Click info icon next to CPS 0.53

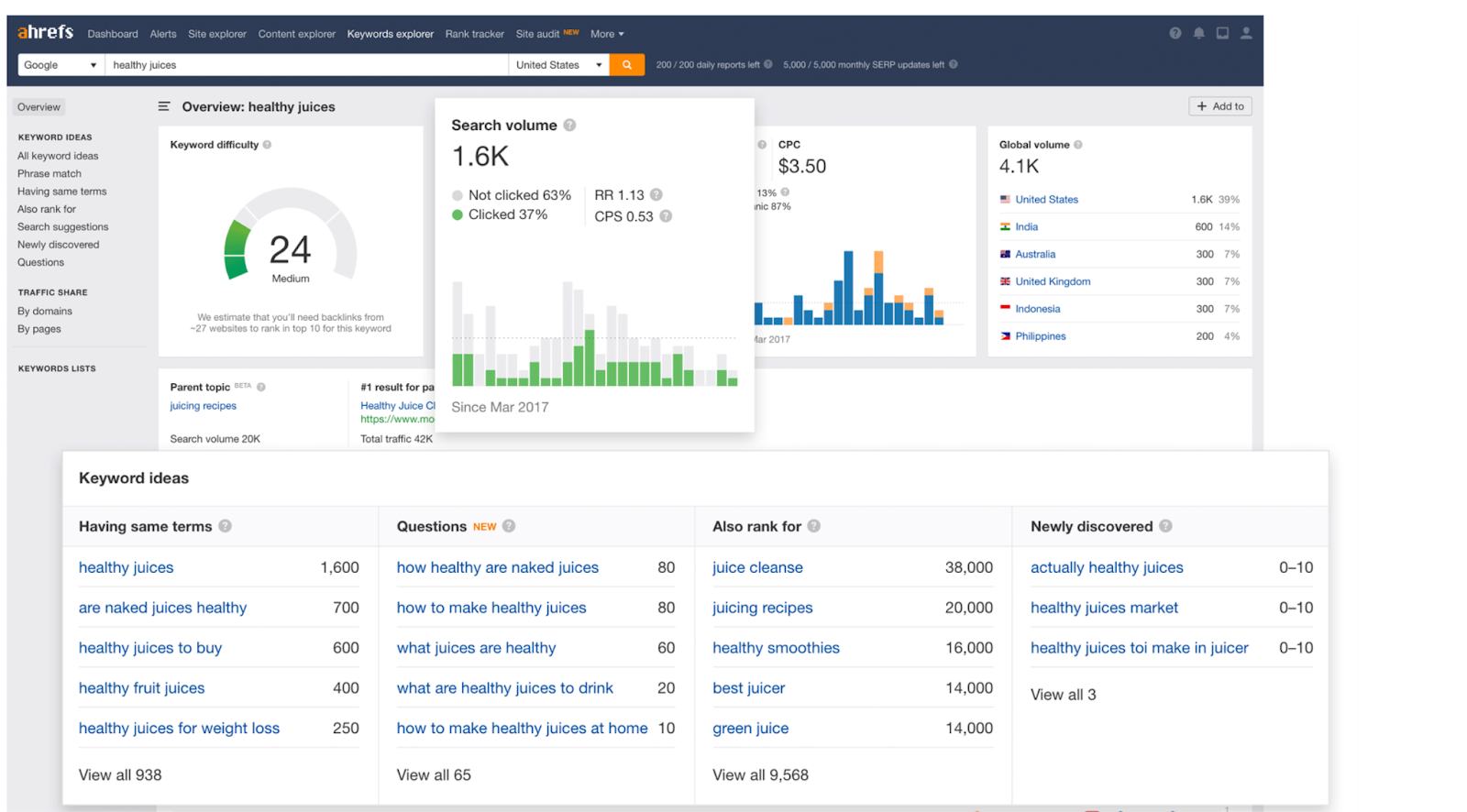click(666, 216)
